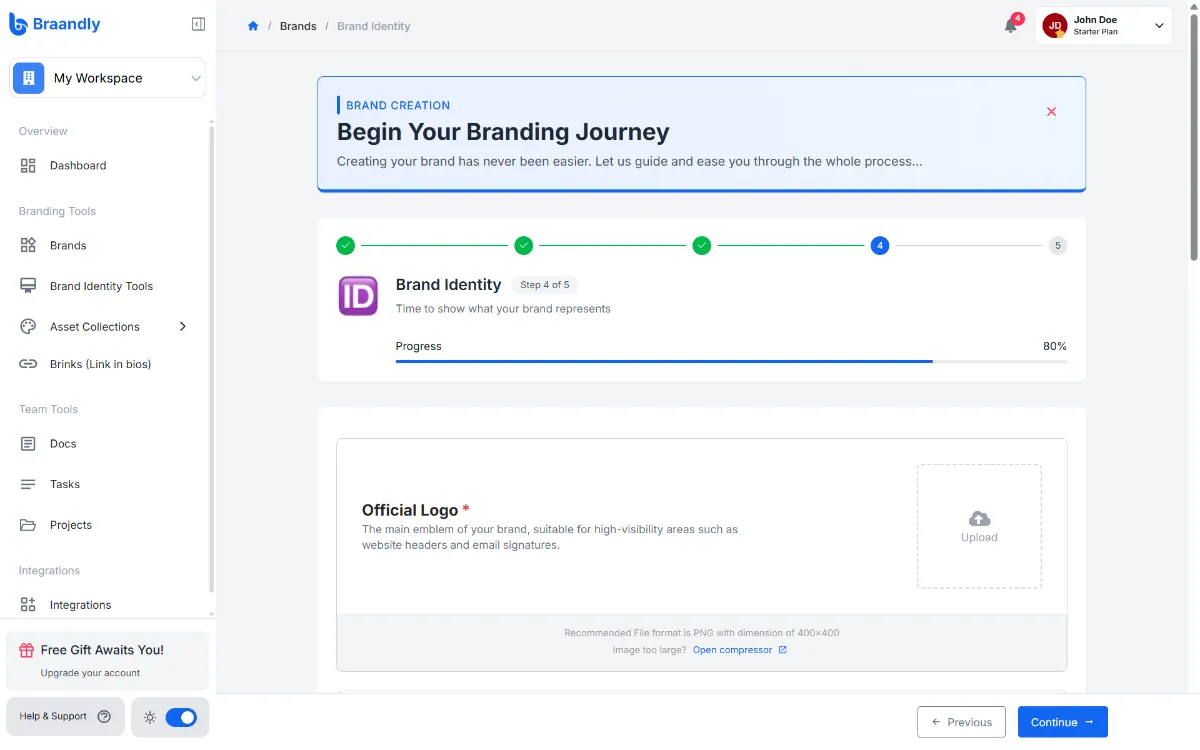Click the Brinks link icon
Image resolution: width=1200 pixels, height=750 pixels.
tap(28, 364)
